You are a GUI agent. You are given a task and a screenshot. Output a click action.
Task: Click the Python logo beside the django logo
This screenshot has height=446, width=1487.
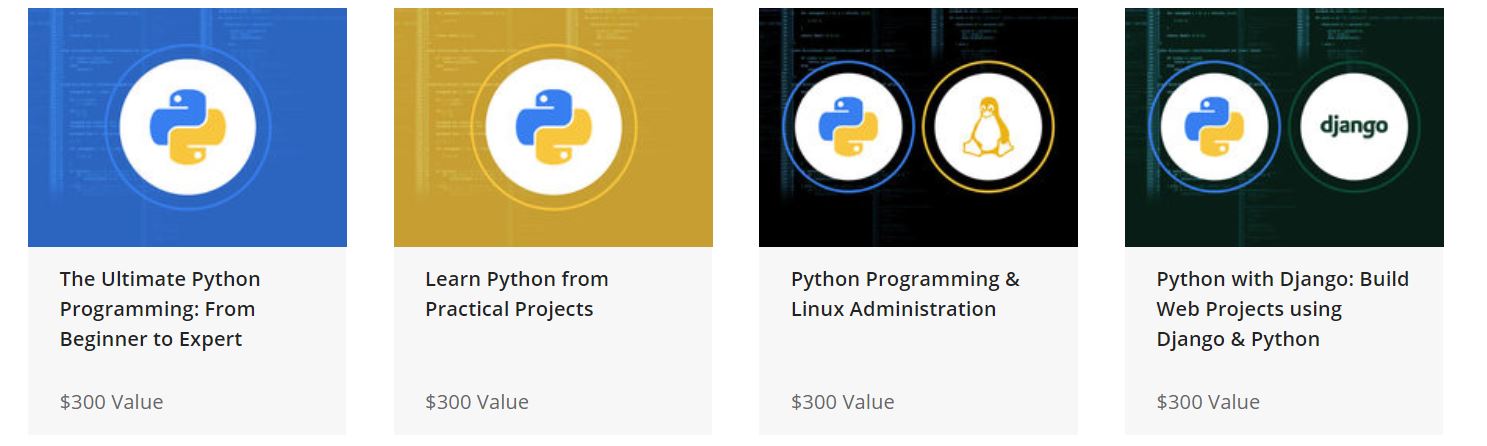point(1214,127)
